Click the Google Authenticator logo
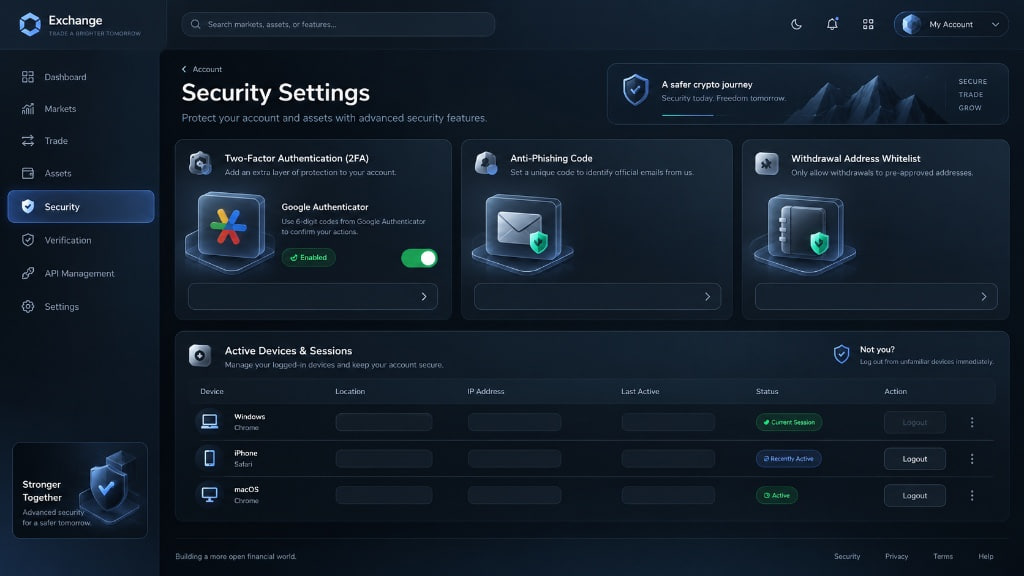The image size is (1024, 576). 229,227
